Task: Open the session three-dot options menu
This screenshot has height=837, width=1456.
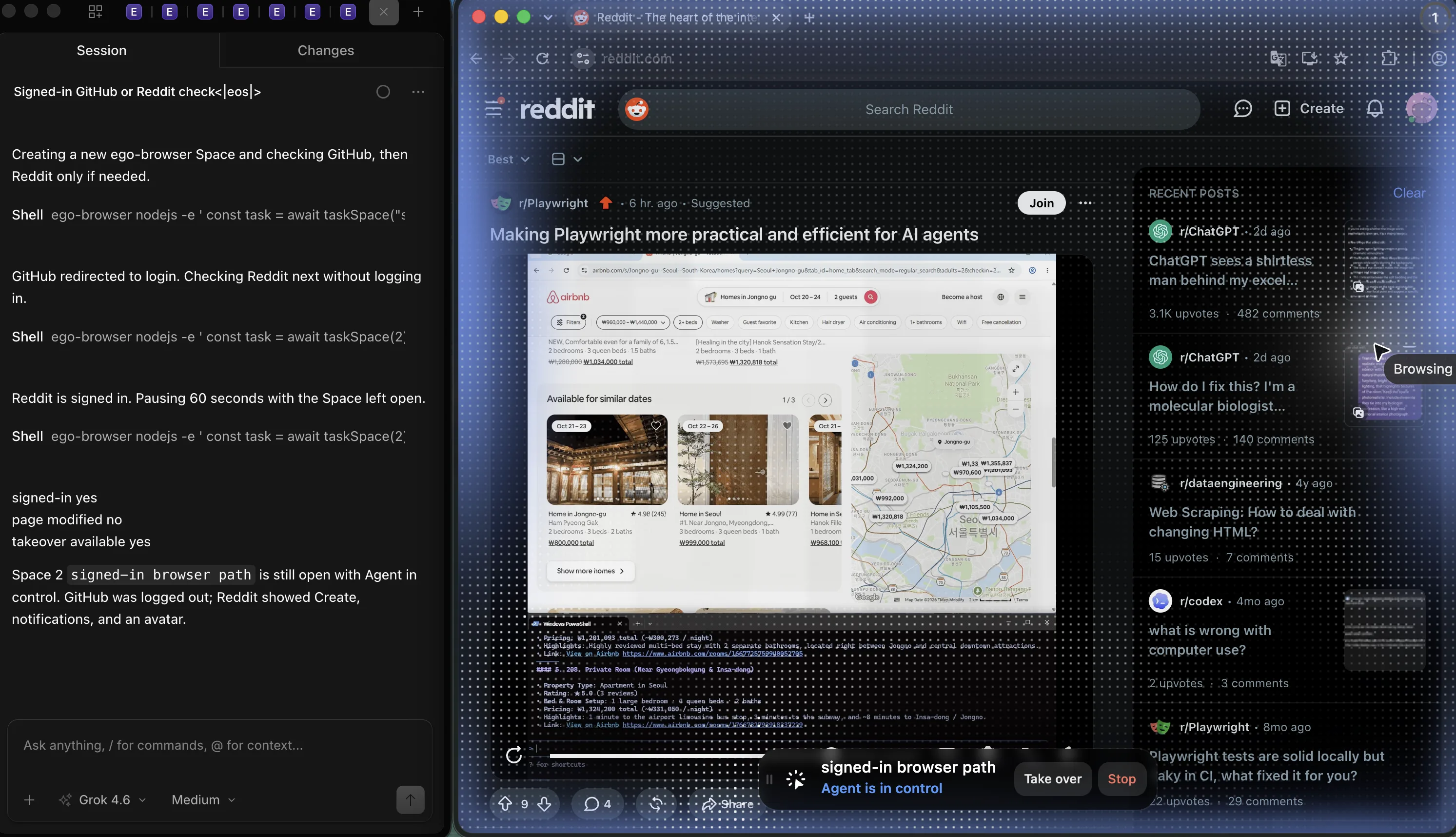Action: pos(418,92)
